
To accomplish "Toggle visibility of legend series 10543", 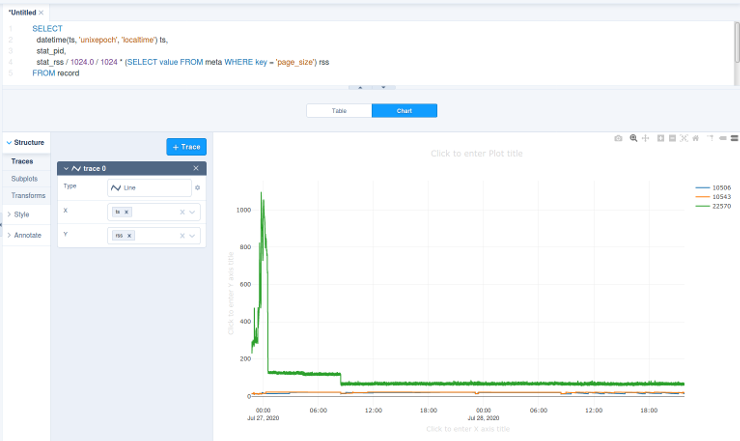I will (720, 197).
